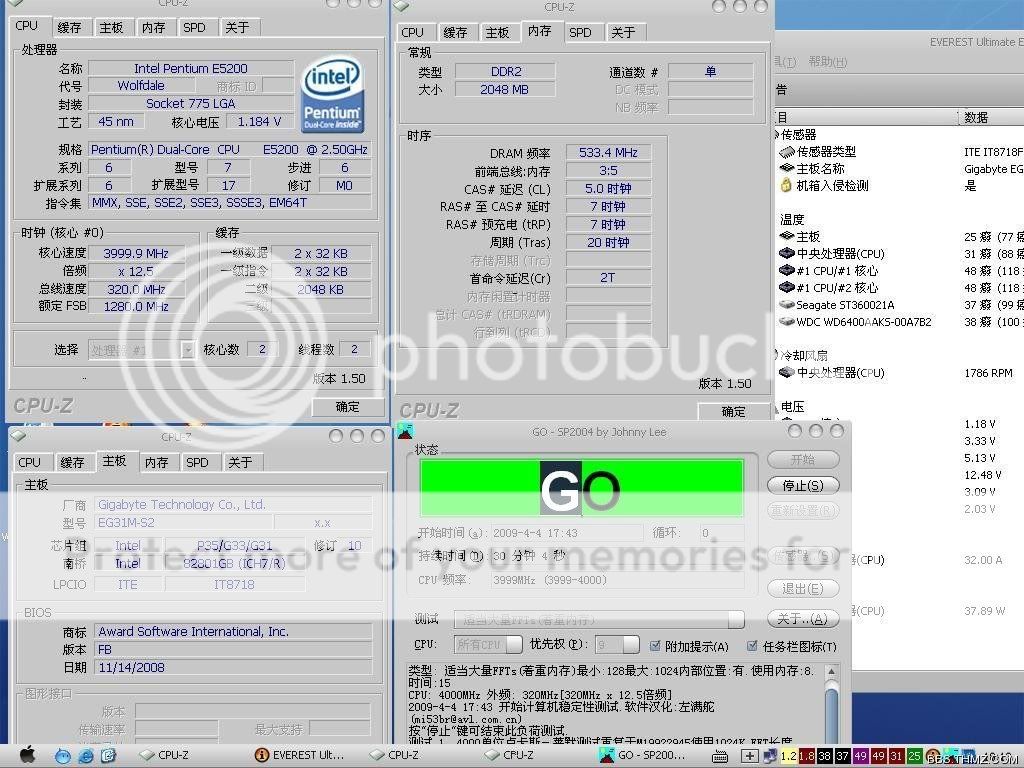1024x768 pixels.
Task: Click the name field 'Intel Pentium E5200'
Action: click(x=191, y=68)
